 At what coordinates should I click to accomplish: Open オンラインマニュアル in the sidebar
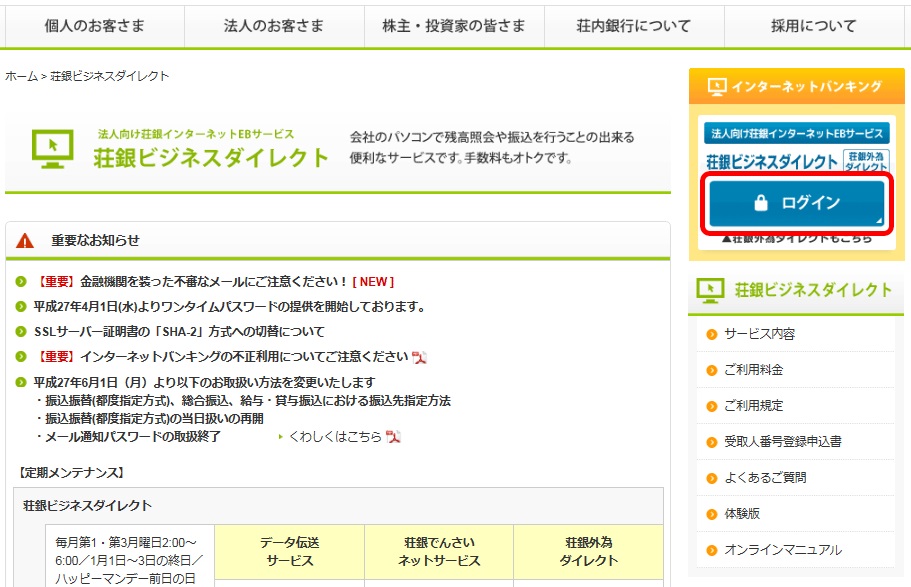tap(783, 550)
